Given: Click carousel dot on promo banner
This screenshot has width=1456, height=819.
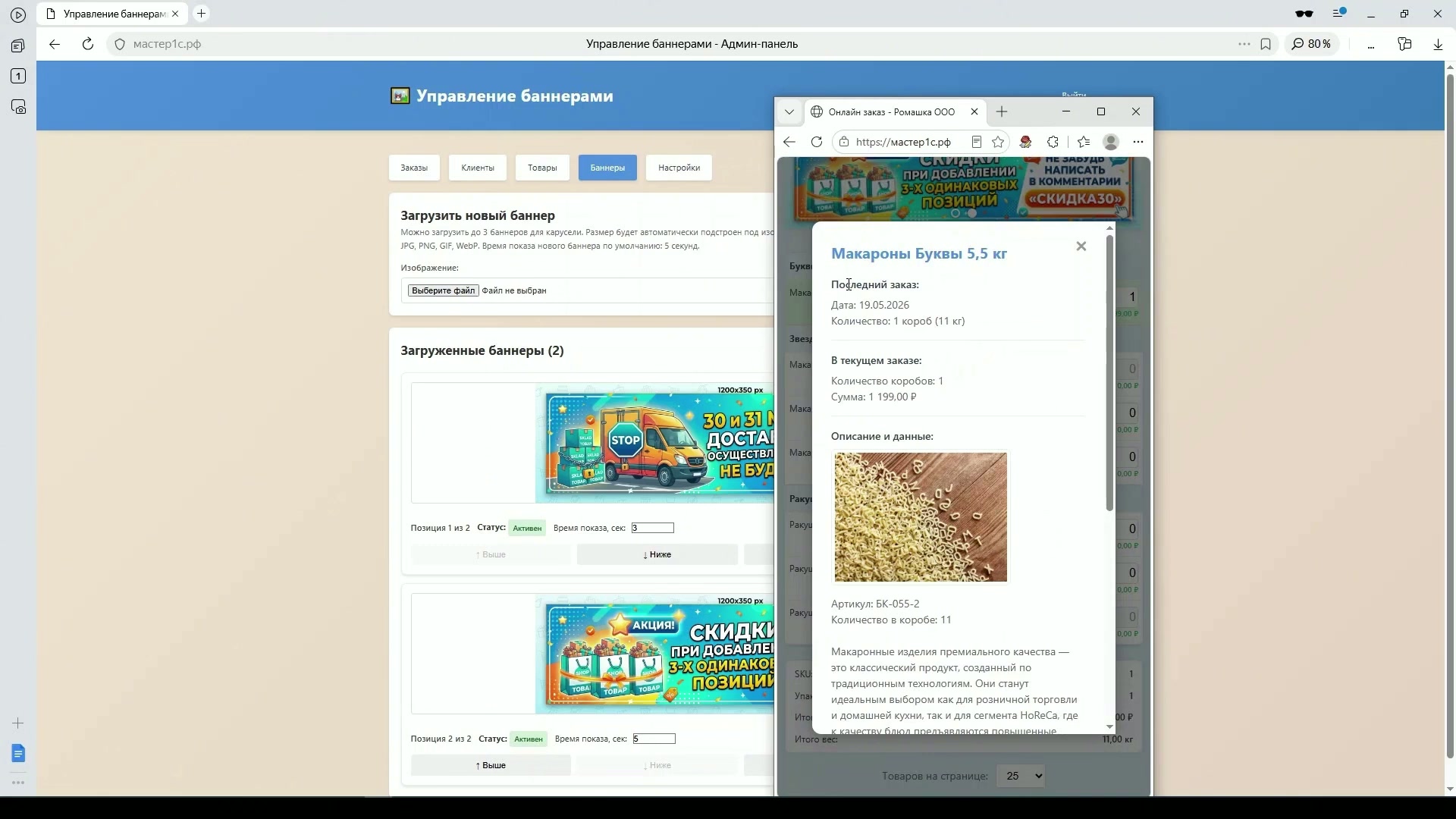Looking at the screenshot, I should click(x=971, y=213).
